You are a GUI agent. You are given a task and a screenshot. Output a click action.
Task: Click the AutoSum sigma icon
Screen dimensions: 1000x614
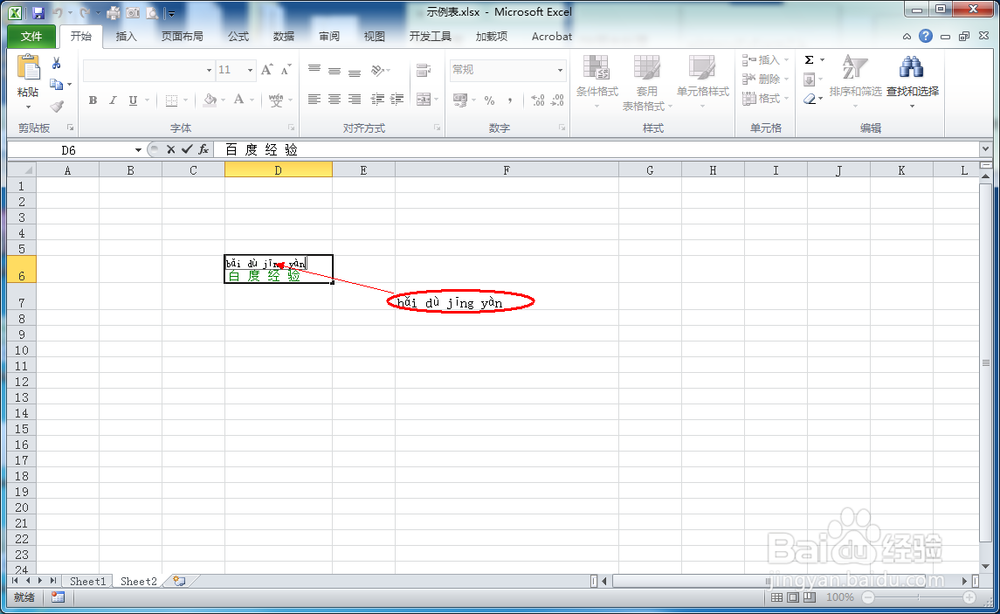pyautogui.click(x=809, y=60)
